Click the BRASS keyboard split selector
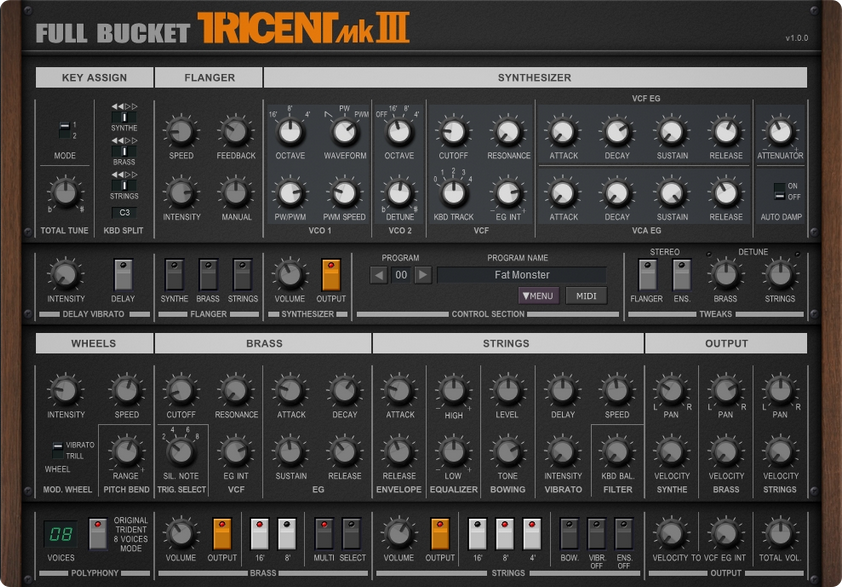 coord(124,151)
